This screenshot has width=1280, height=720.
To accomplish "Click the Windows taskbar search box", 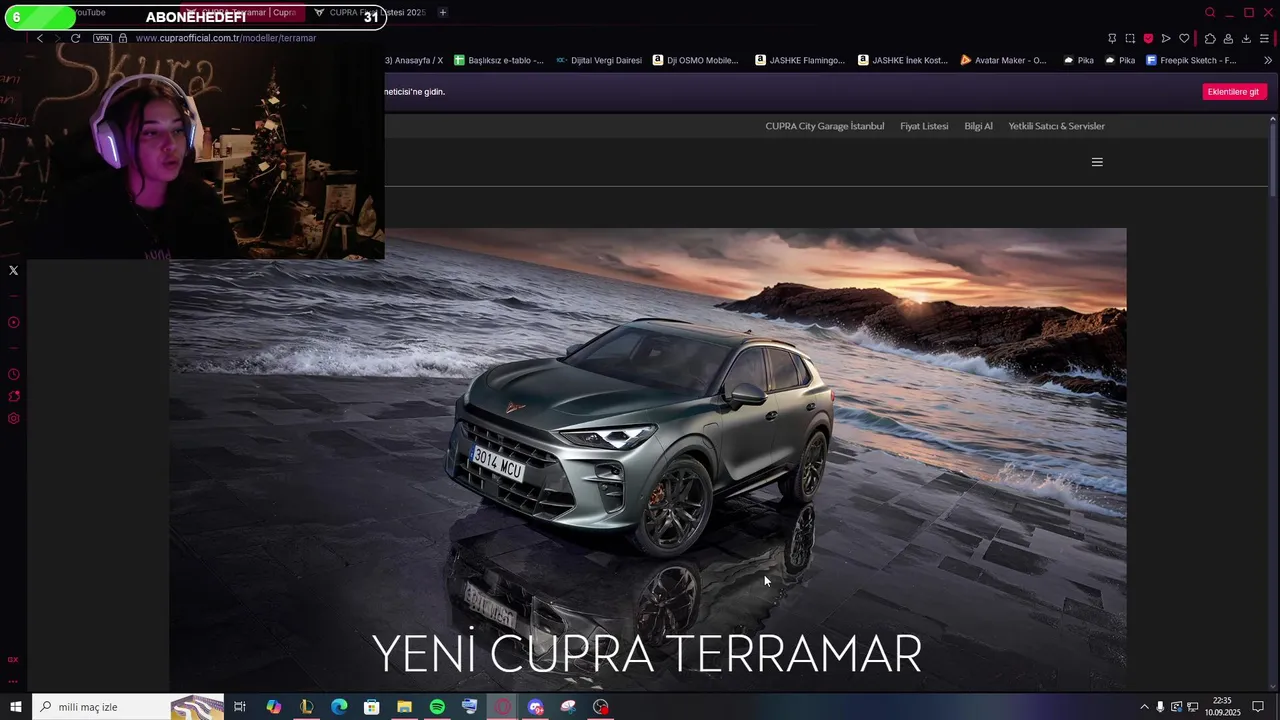I will click(128, 707).
